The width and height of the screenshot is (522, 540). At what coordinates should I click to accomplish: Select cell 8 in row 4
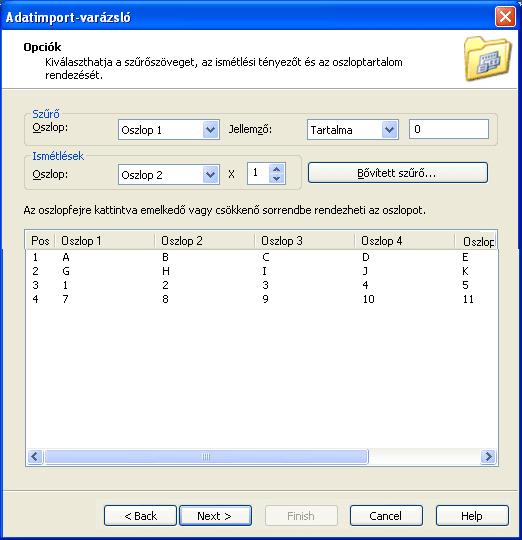(165, 299)
